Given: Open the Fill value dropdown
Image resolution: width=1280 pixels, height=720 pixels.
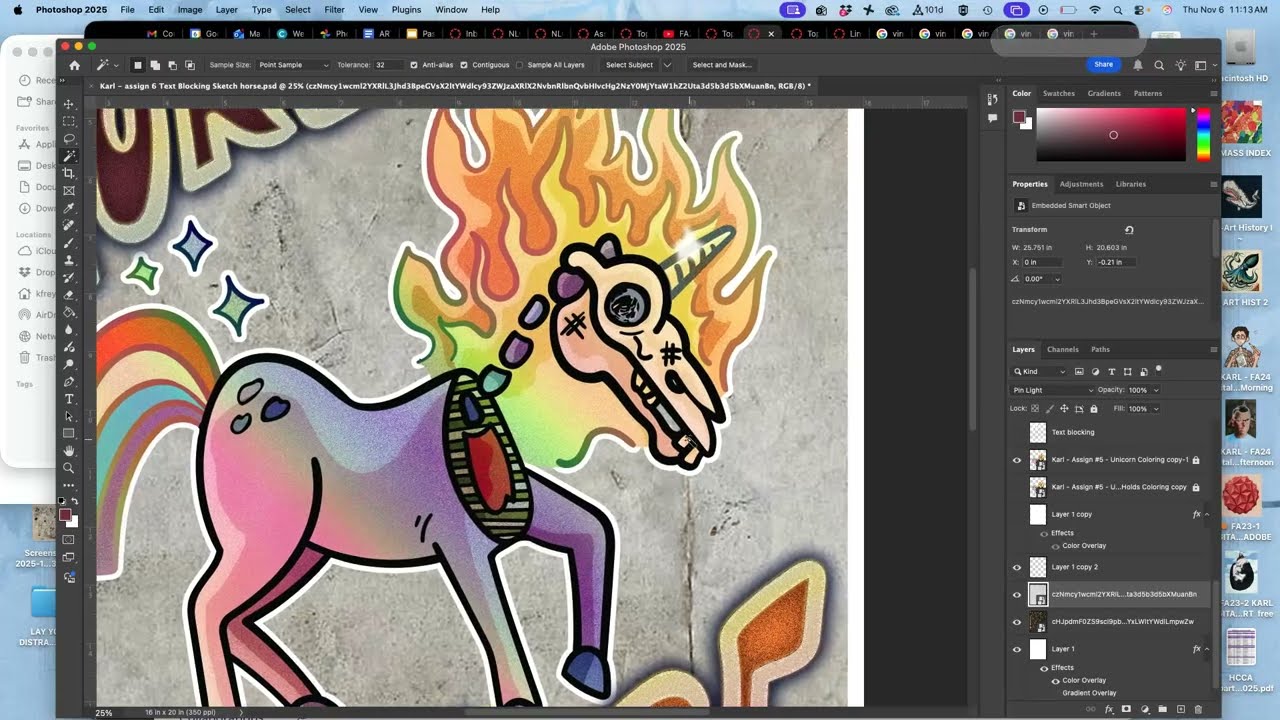Looking at the screenshot, I should point(1156,409).
